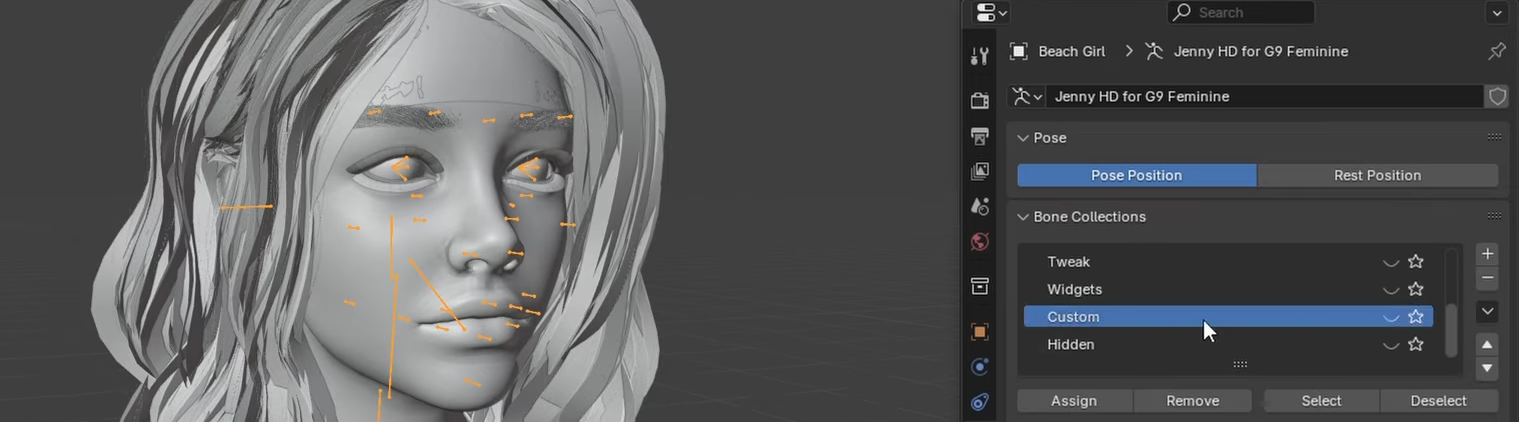Screen dimensions: 1519x422
Task: Open the Object Constraints properties tab icon
Action: 980,402
